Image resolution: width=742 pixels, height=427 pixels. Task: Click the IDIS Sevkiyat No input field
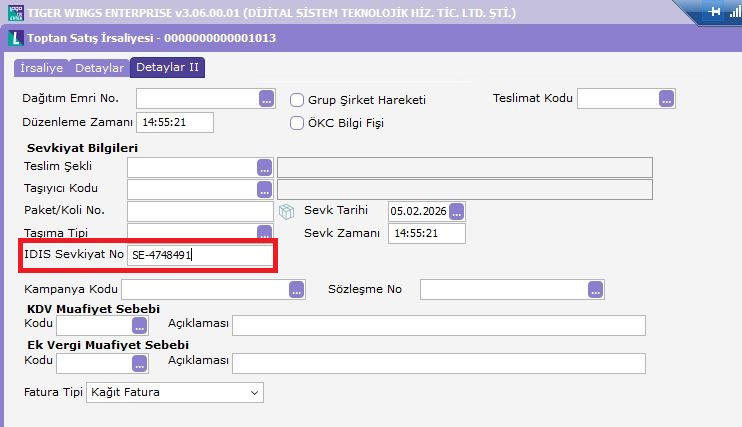pyautogui.click(x=200, y=255)
